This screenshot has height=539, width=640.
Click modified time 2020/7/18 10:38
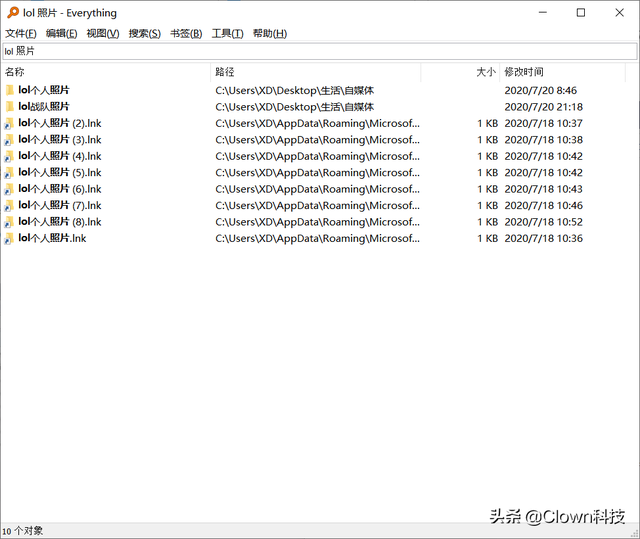(x=544, y=140)
